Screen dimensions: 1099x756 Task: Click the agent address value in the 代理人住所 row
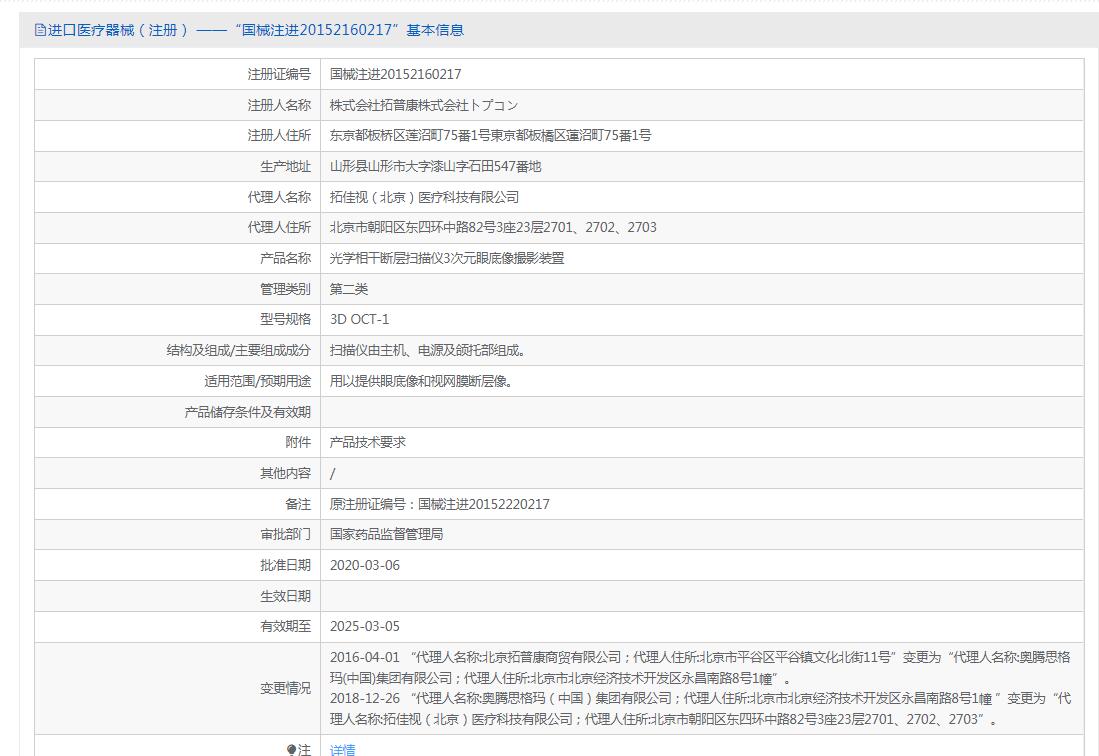[493, 227]
